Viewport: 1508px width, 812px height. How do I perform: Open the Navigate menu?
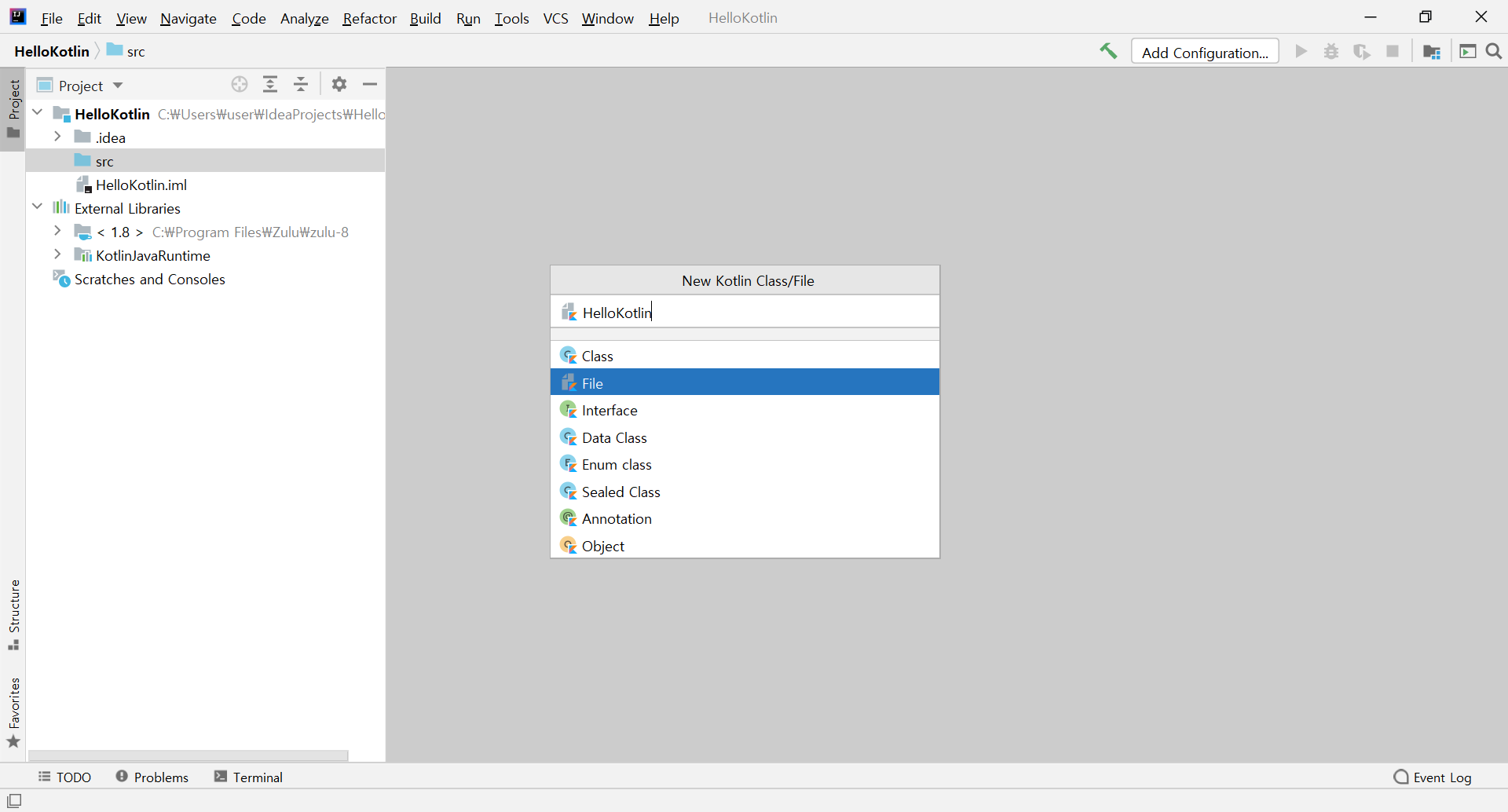(188, 18)
